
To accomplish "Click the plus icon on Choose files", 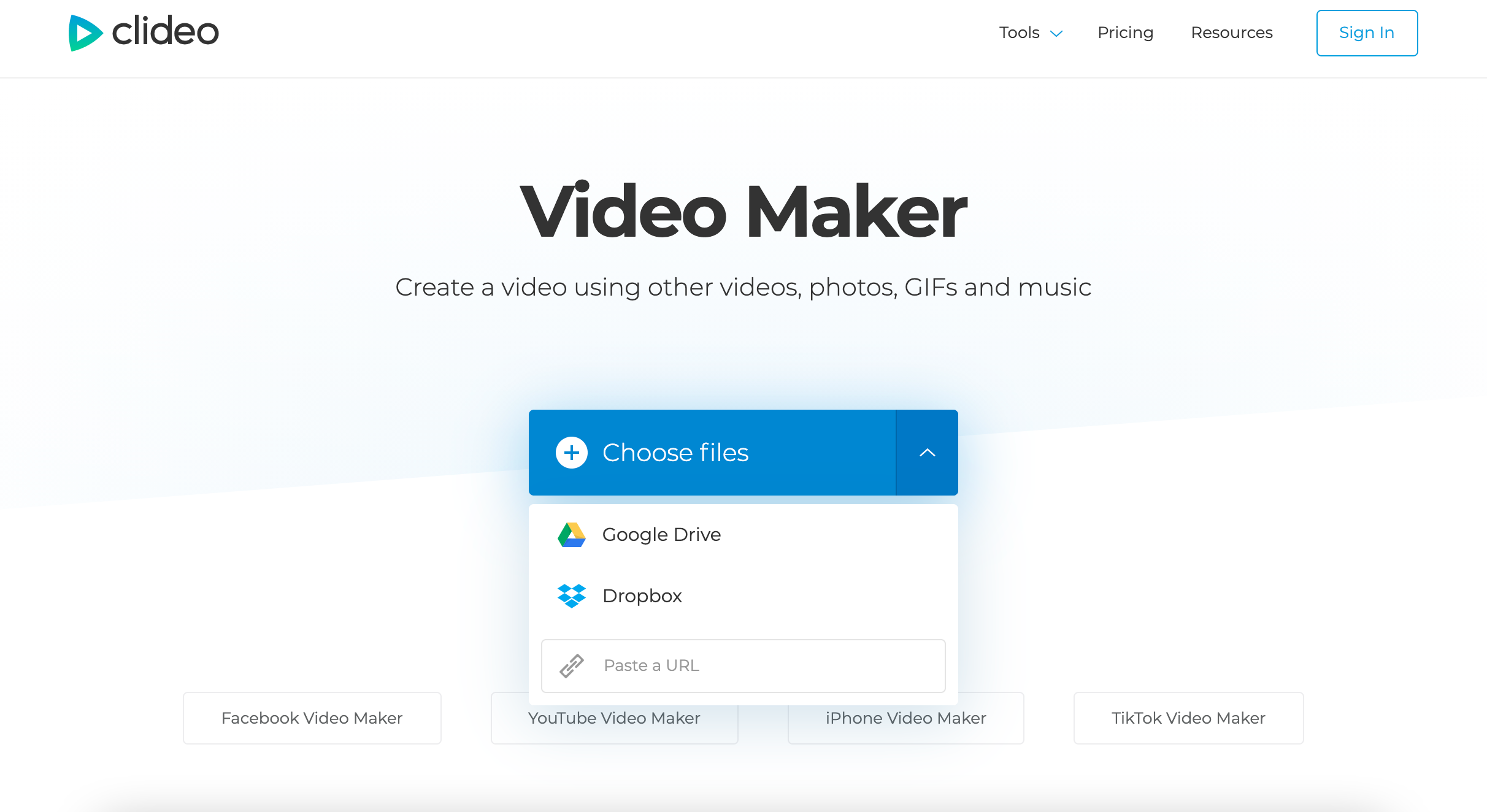I will pos(571,452).
